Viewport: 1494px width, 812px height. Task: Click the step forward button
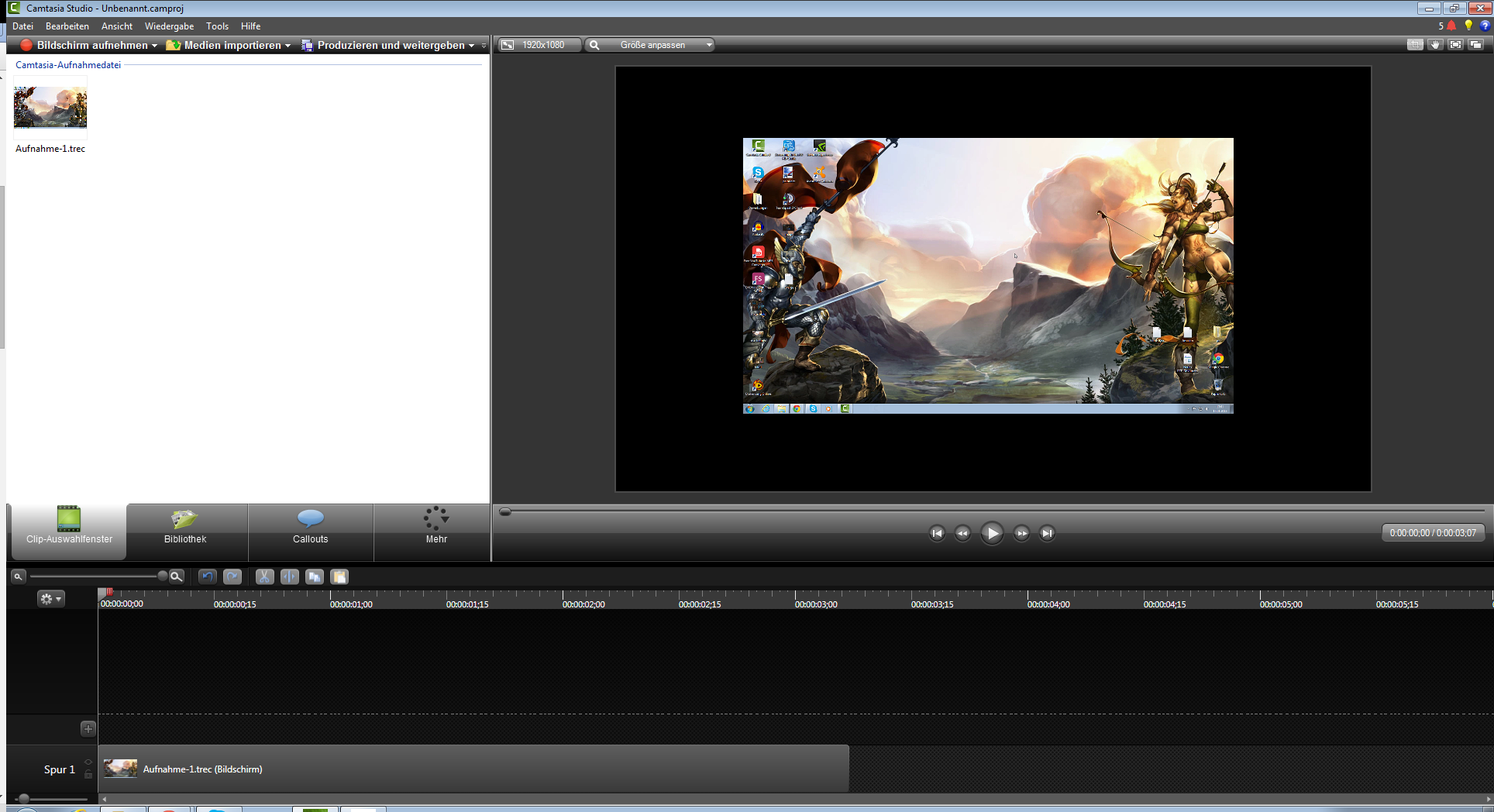click(1021, 533)
